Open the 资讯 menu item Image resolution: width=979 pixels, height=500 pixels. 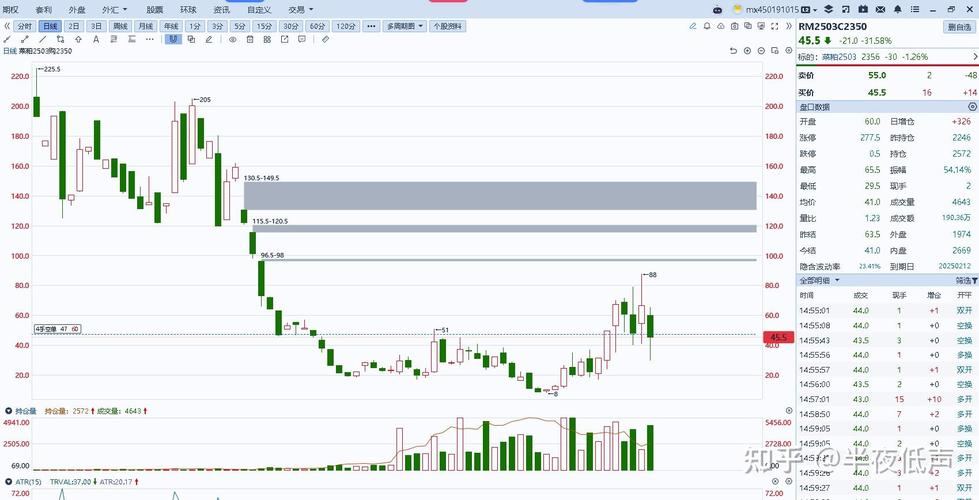[x=221, y=9]
